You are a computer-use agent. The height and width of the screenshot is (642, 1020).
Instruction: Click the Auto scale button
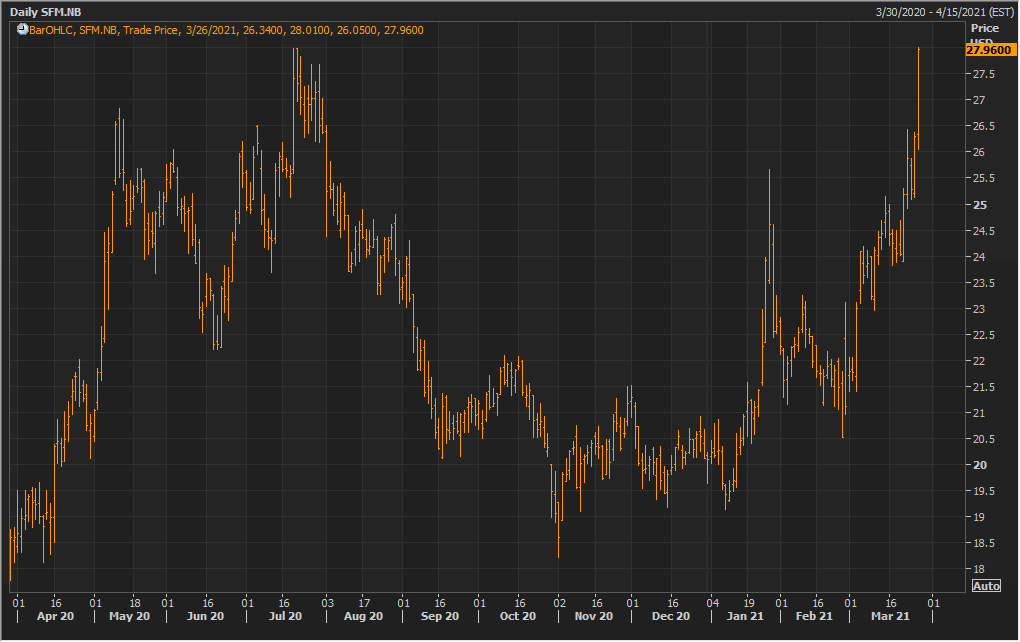(x=986, y=586)
